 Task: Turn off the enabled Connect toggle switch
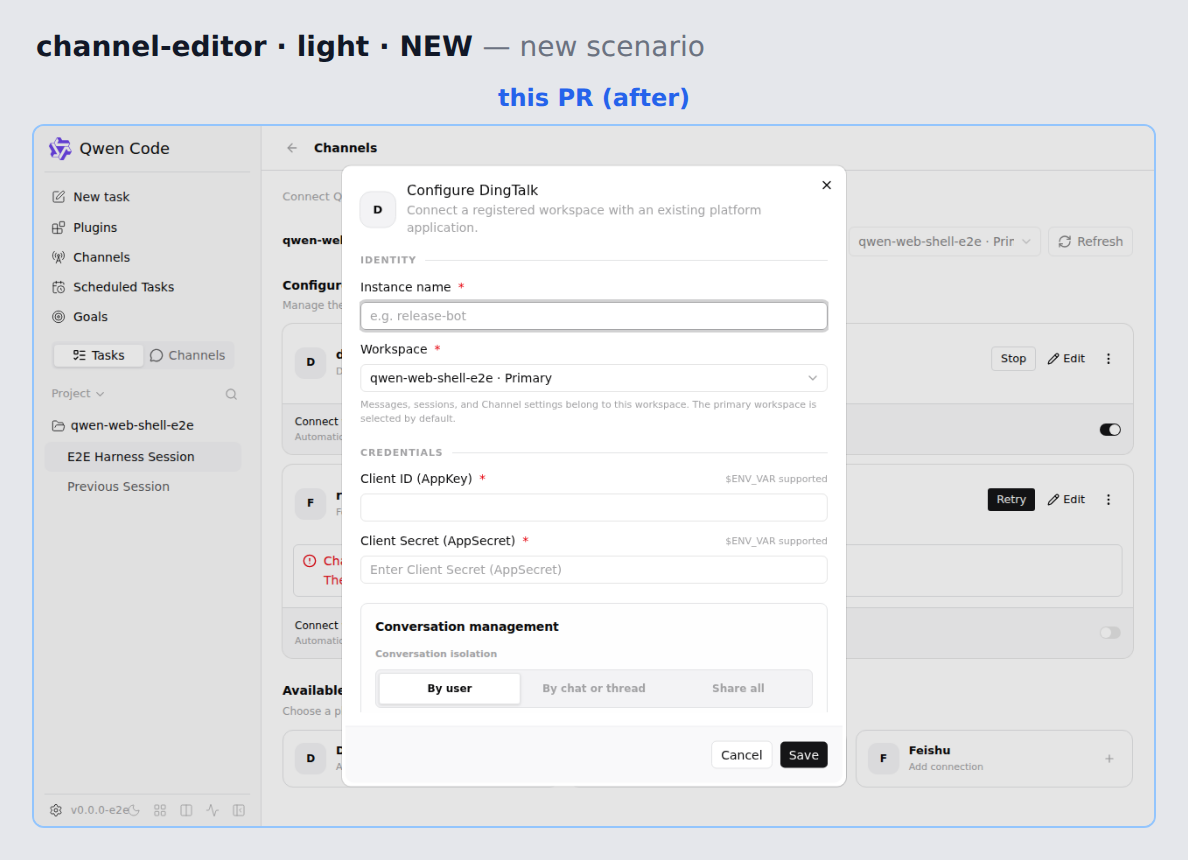click(1110, 430)
